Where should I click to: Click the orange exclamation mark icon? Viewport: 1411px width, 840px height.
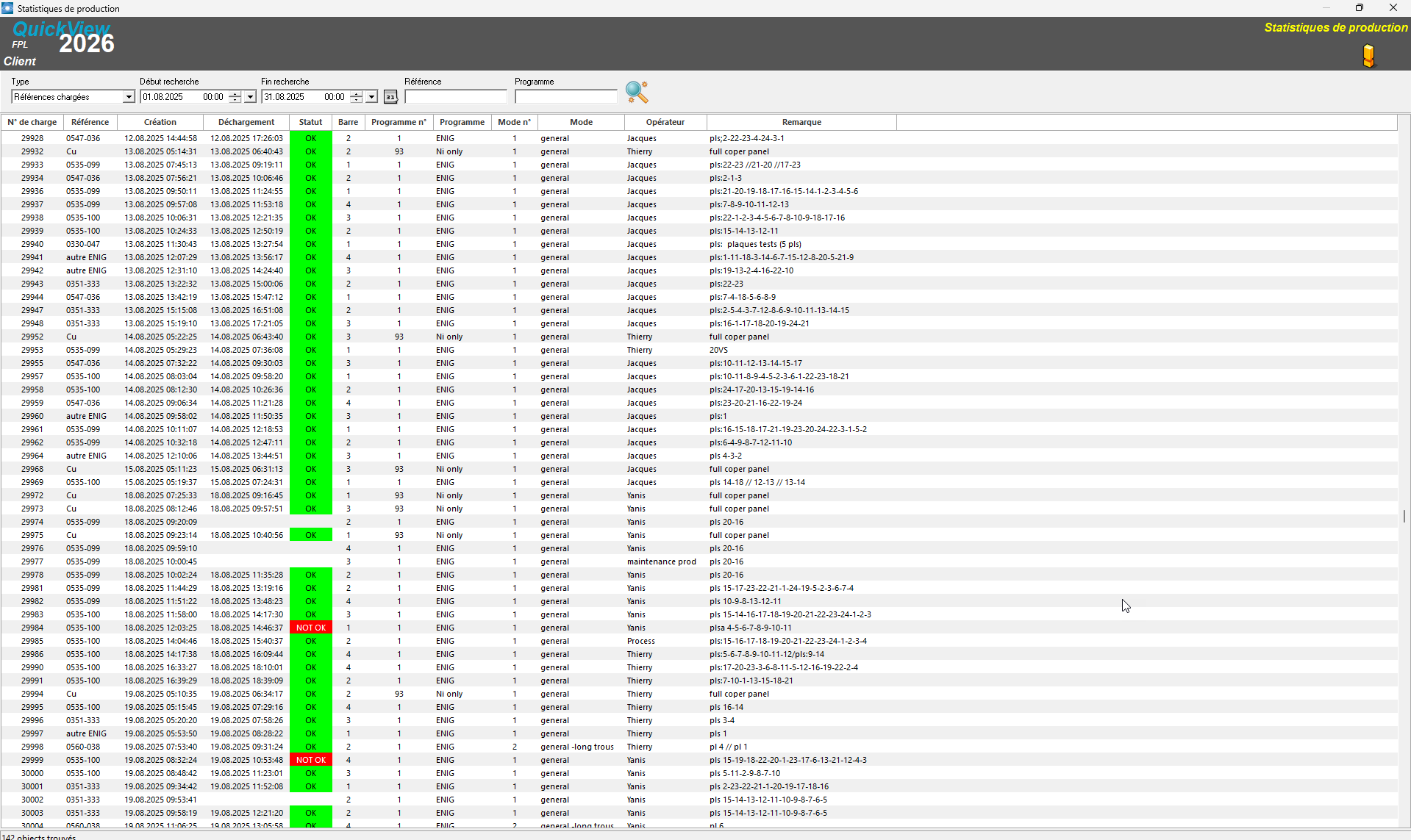point(1368,56)
